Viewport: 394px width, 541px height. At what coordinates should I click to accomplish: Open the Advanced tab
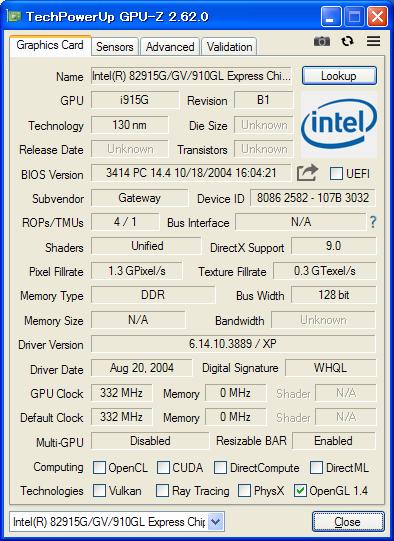(x=170, y=47)
